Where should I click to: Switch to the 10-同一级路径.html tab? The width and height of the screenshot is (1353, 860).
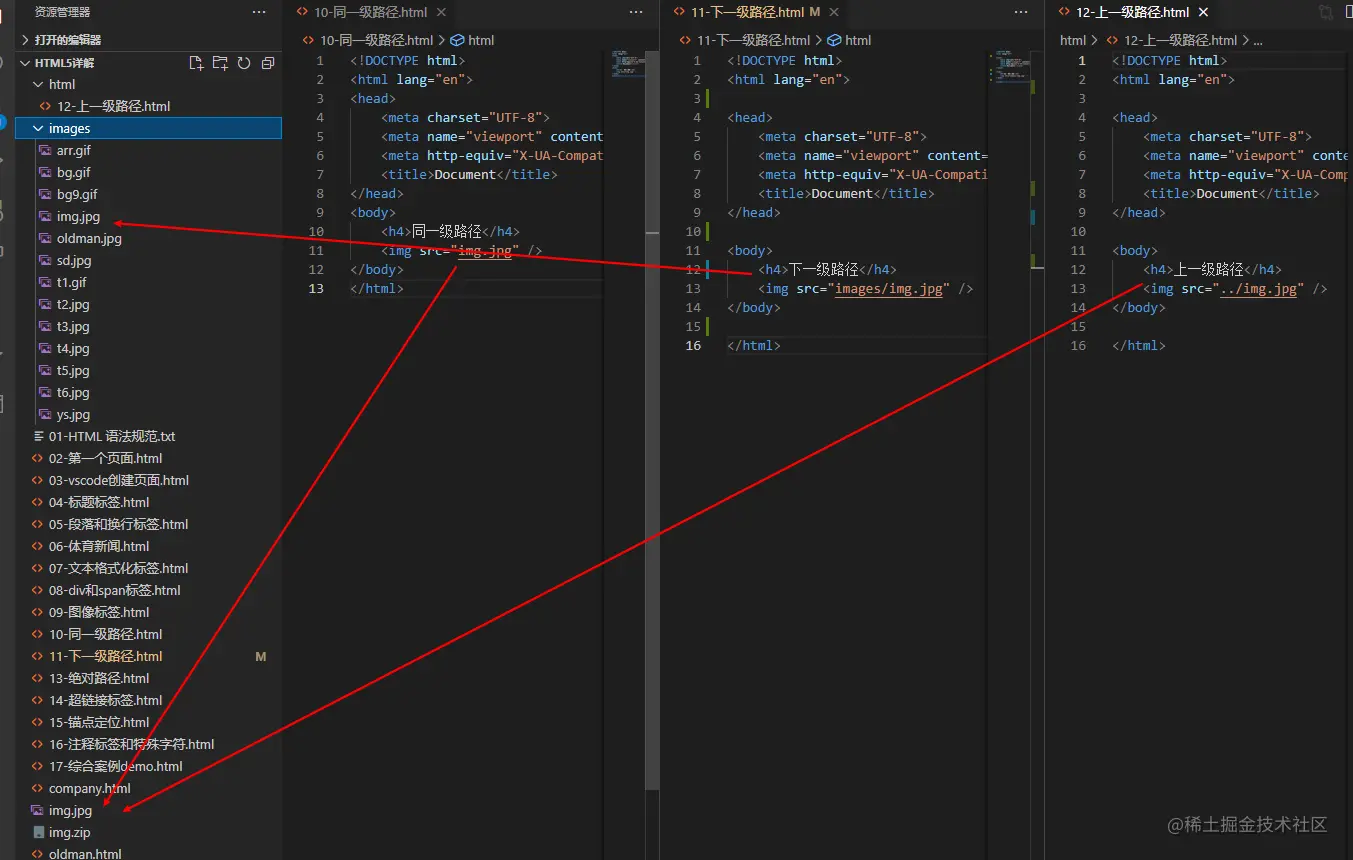370,13
